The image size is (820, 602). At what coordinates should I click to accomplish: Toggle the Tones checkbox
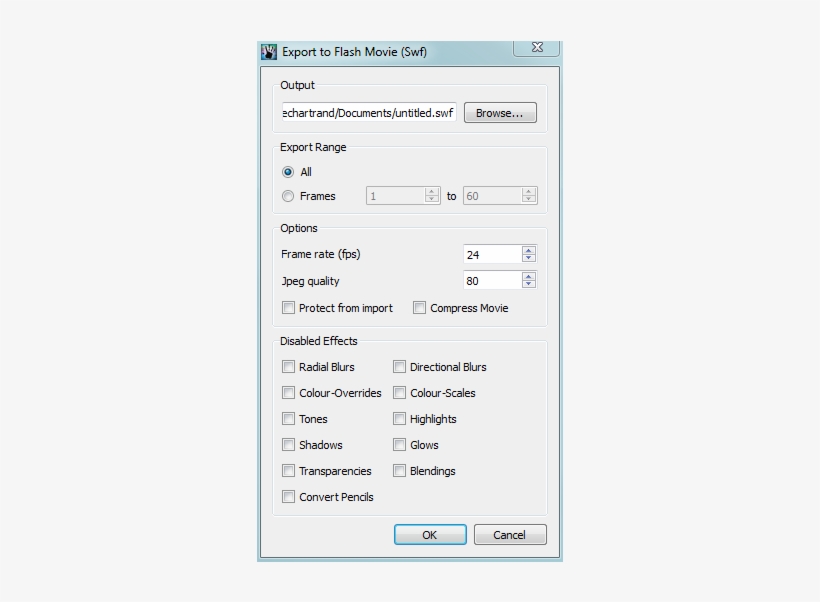288,419
